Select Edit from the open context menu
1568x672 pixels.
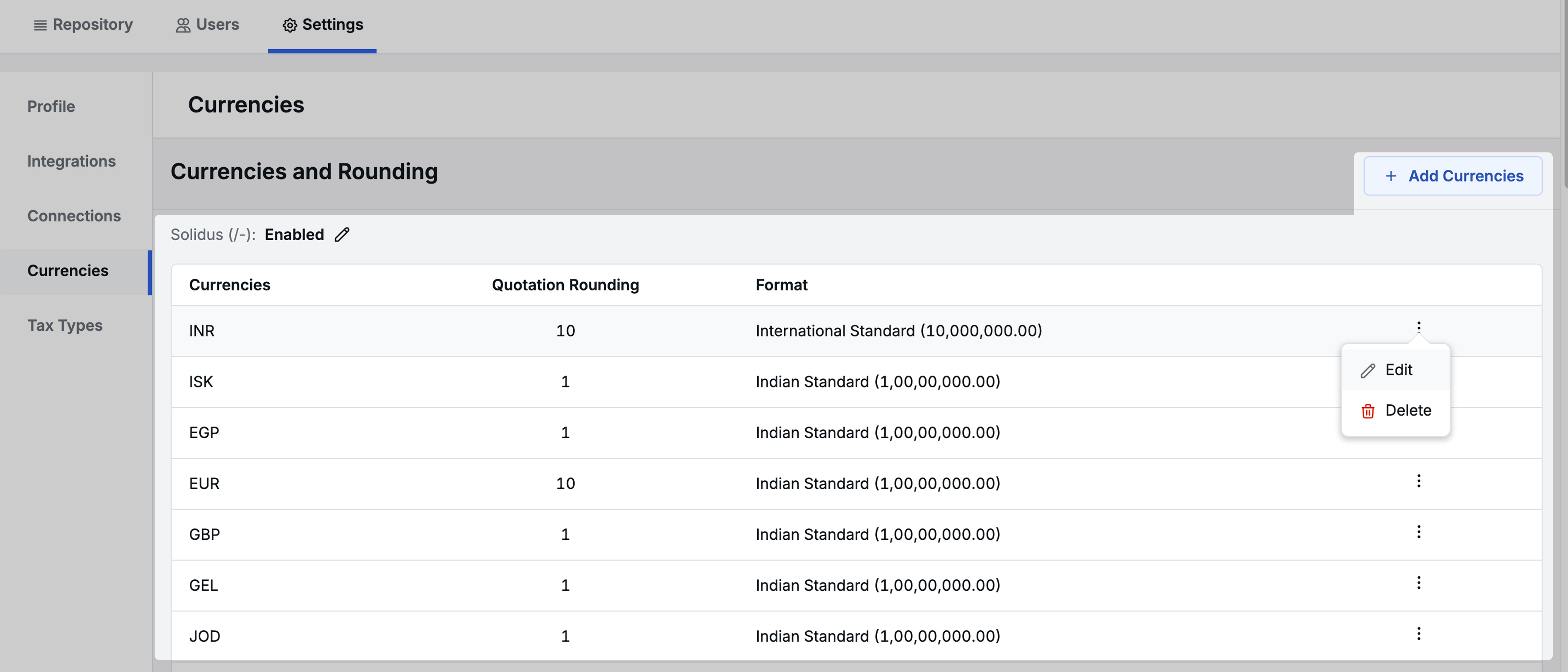[x=1398, y=369]
